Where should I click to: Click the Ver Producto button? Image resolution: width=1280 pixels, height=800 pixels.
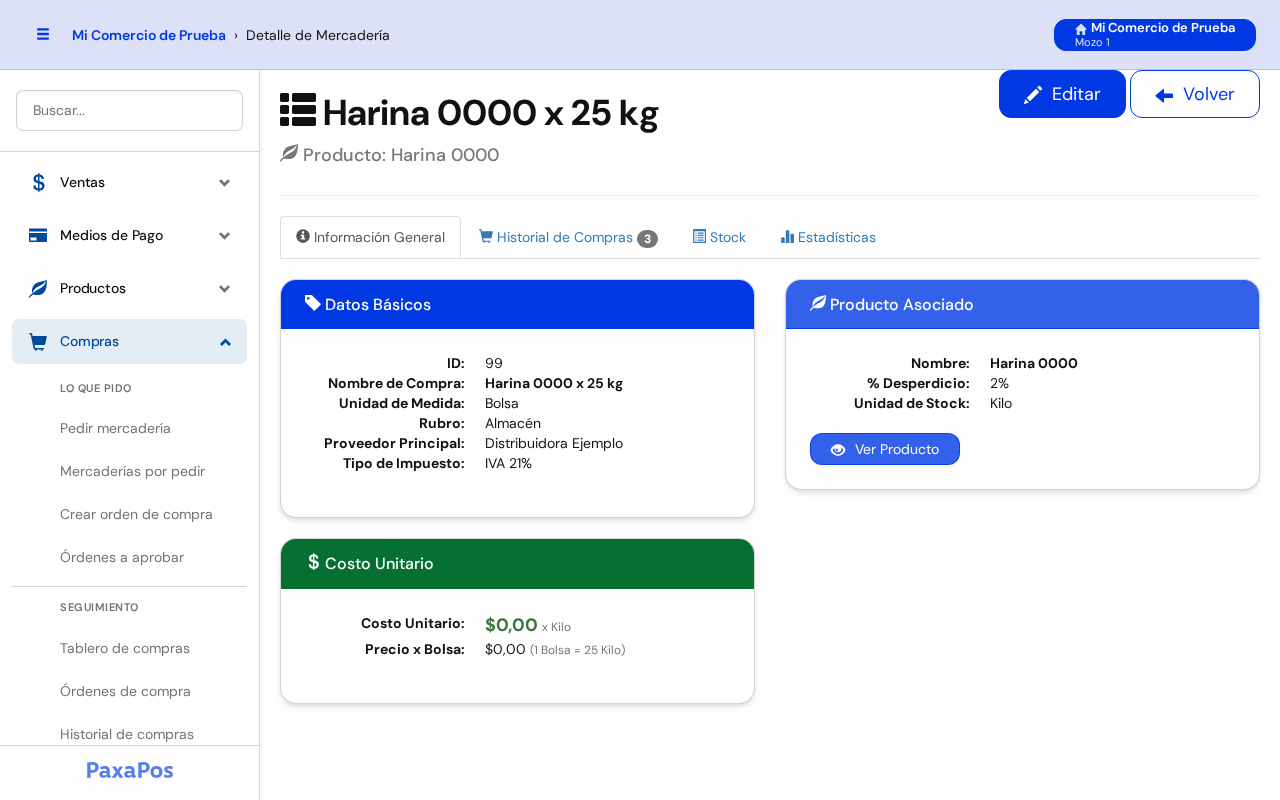pos(885,449)
